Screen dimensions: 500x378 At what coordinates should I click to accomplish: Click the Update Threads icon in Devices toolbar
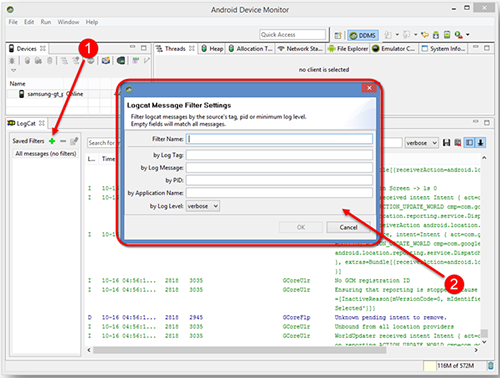[x=64, y=61]
